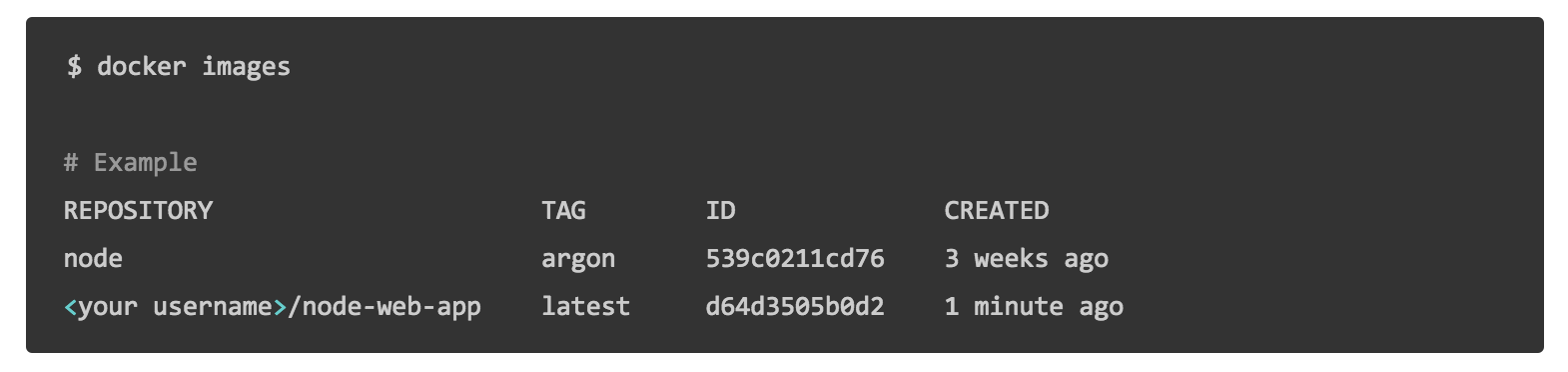This screenshot has height=372, width=1568.
Task: Click the CREATED column header
Action: (x=997, y=210)
